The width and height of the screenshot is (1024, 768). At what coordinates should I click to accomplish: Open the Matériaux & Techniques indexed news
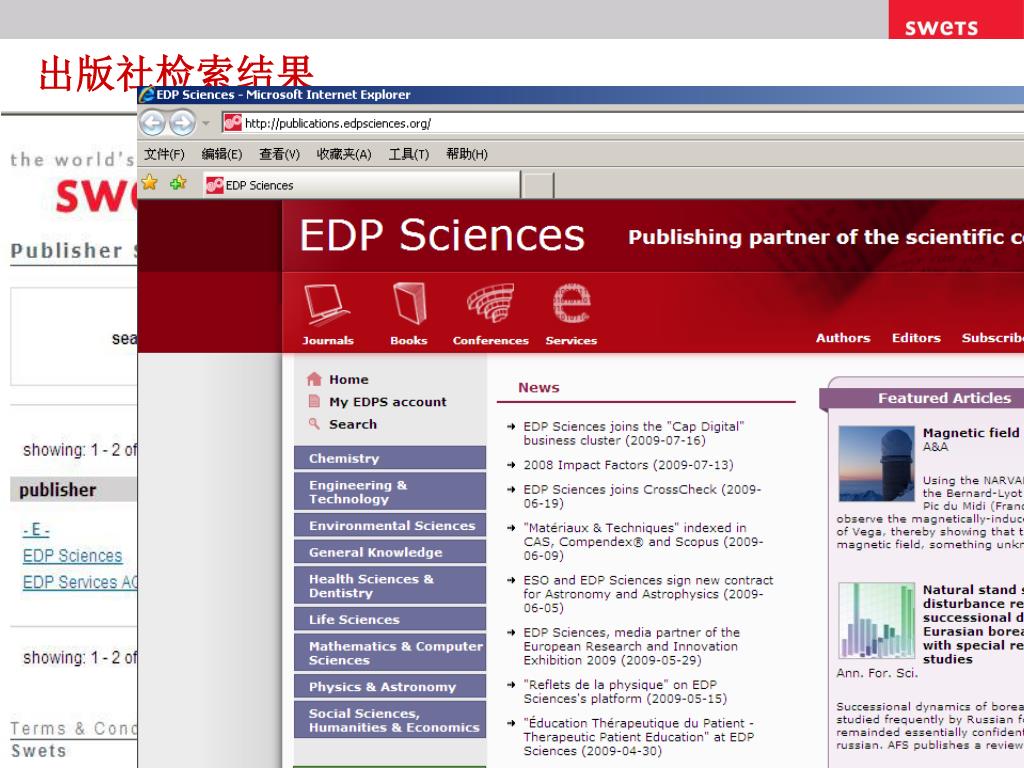click(643, 541)
